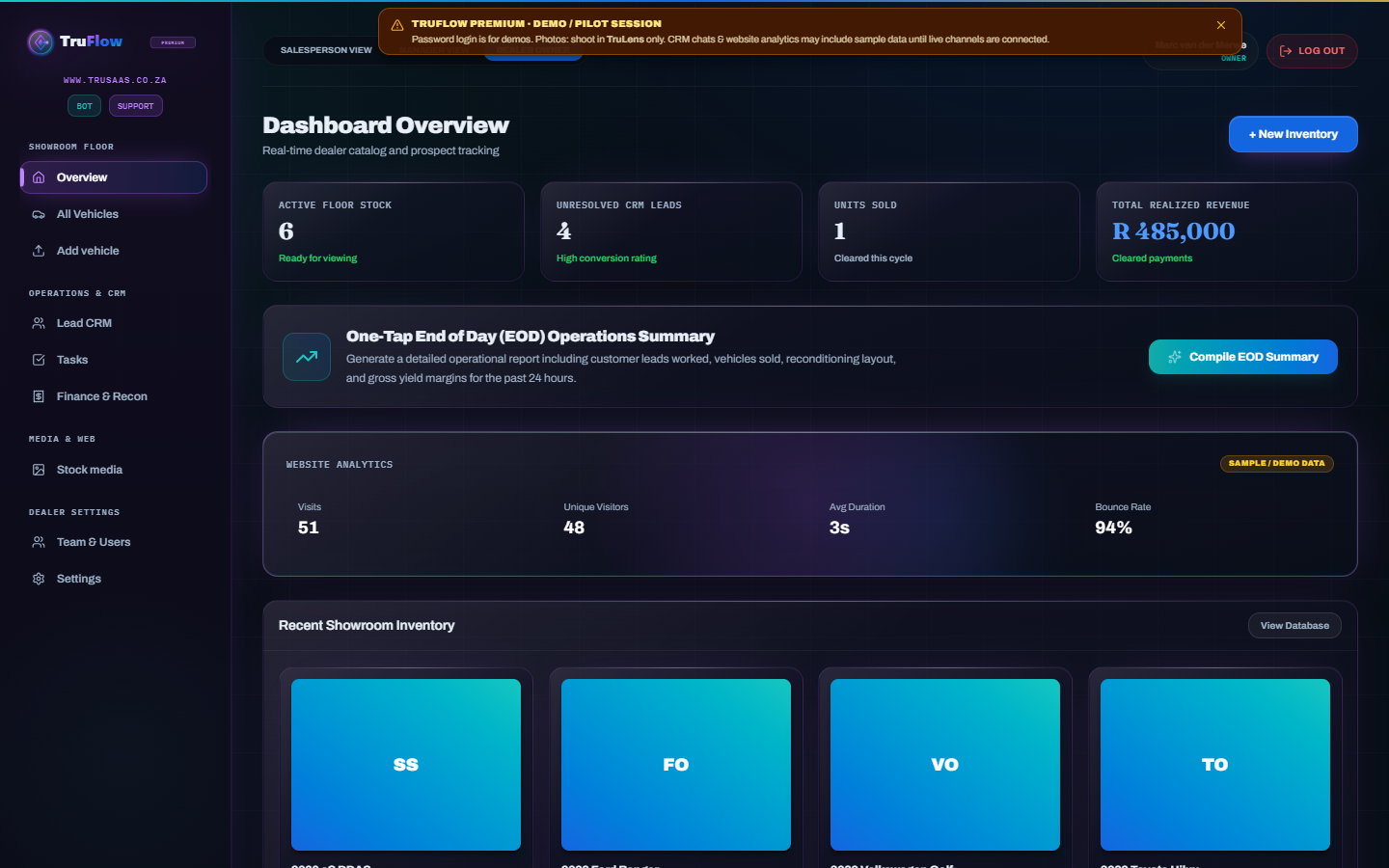This screenshot has height=868, width=1389.
Task: Click the SUPPORT button
Action: 135,106
